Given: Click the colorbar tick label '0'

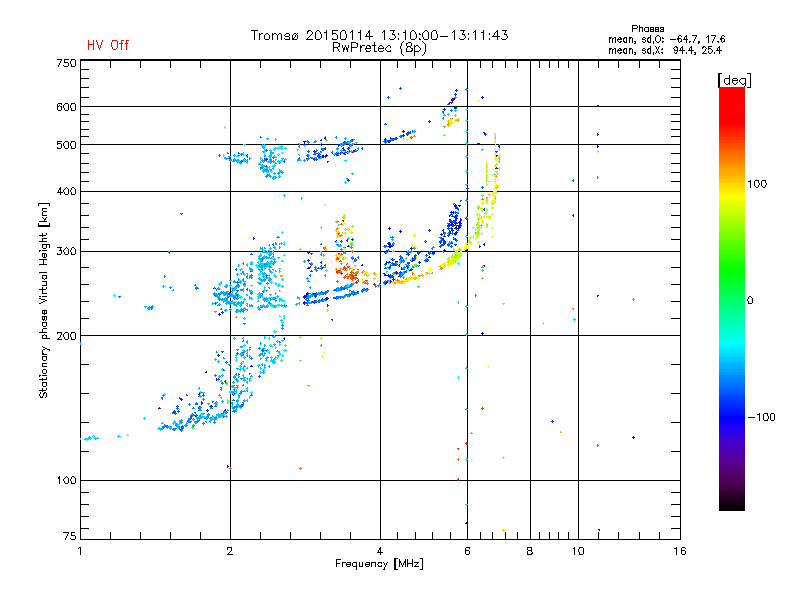Looking at the screenshot, I should click(x=750, y=301).
